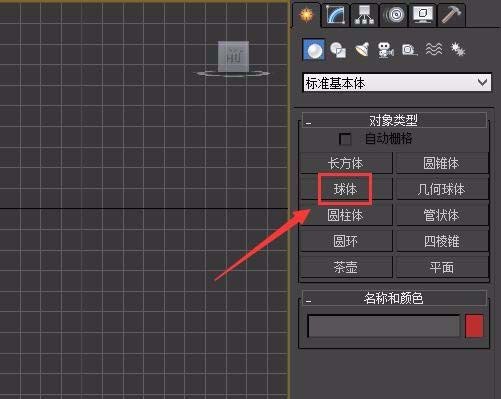Click the 平面 button

(441, 267)
